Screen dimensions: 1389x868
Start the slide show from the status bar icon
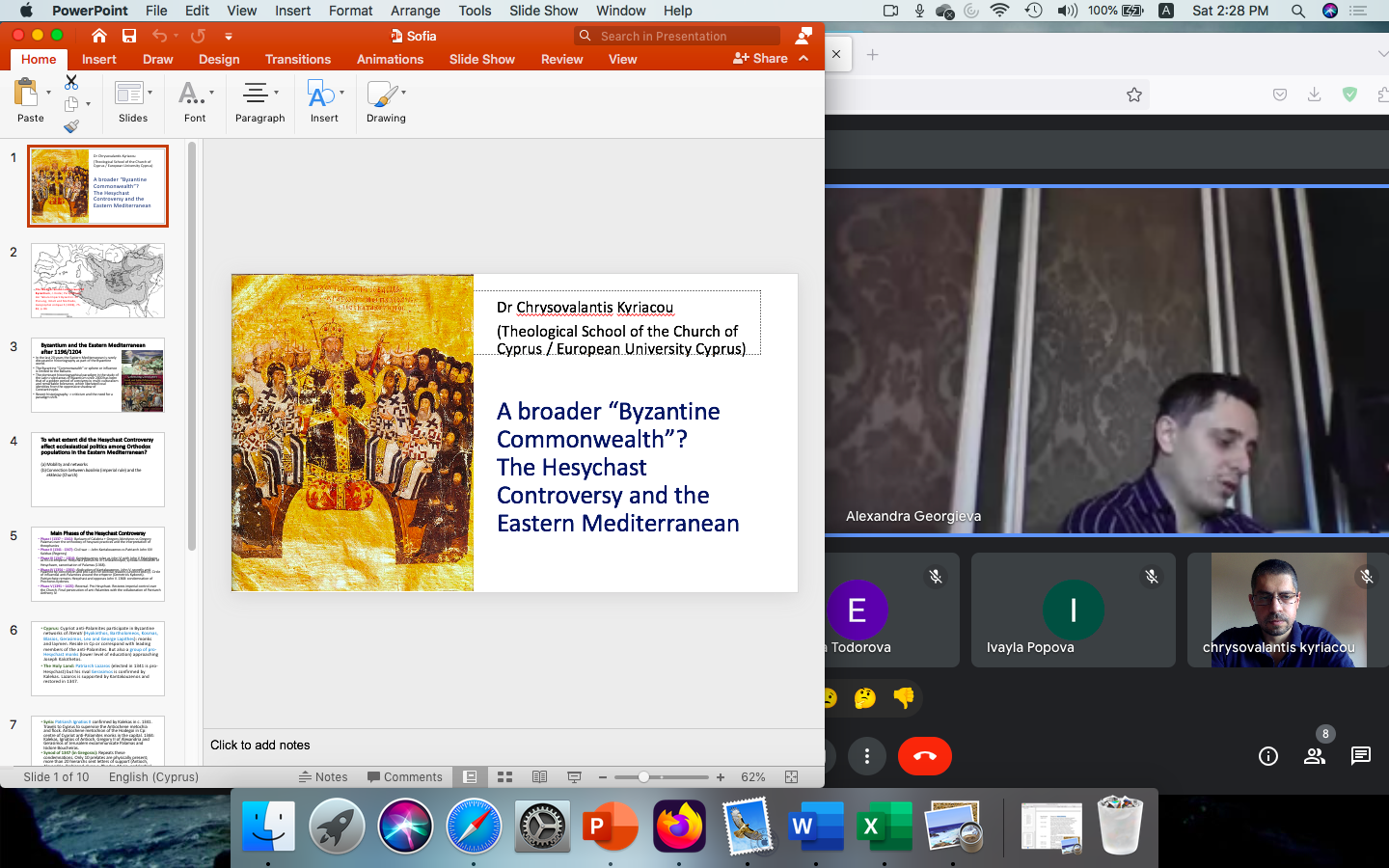(x=574, y=776)
